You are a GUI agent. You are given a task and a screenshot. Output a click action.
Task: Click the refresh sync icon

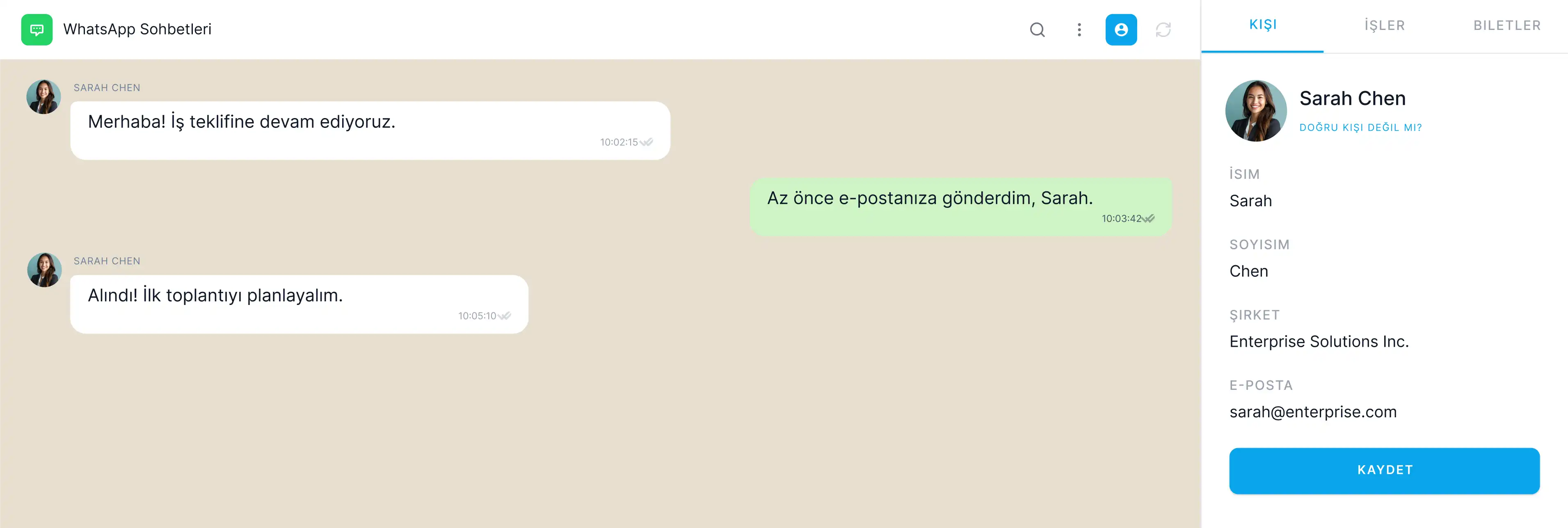pyautogui.click(x=1163, y=30)
